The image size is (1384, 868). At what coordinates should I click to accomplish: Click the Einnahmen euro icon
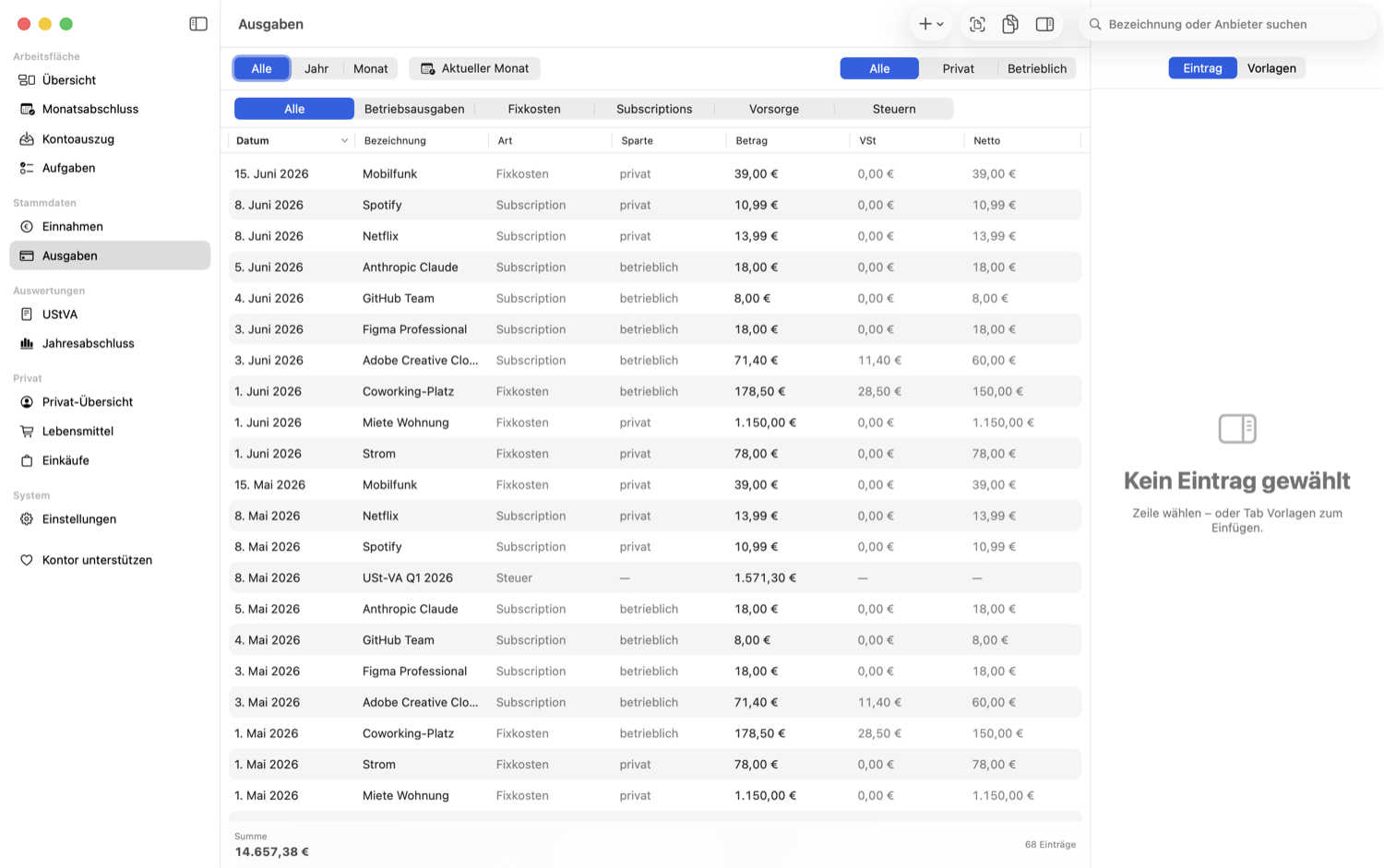27,227
